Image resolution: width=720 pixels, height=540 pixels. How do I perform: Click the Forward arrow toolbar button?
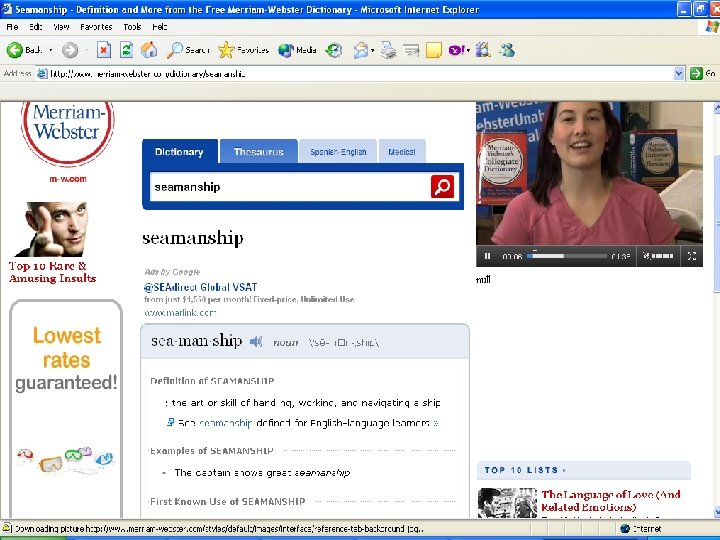(x=70, y=50)
